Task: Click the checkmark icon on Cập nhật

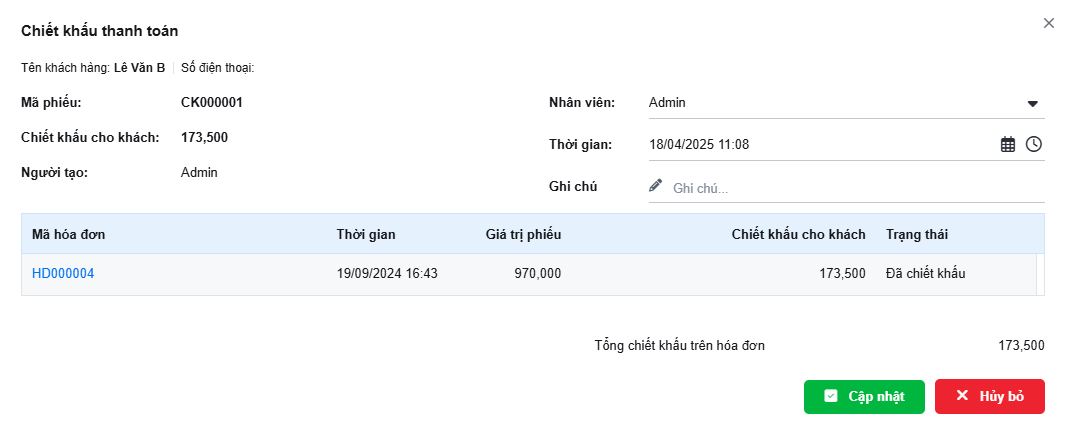Action: pos(830,396)
